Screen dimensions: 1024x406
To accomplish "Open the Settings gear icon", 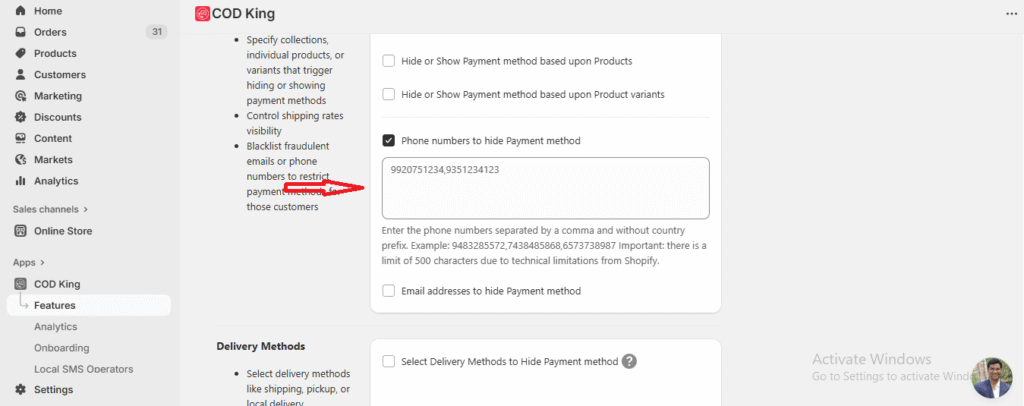I will coord(21,390).
